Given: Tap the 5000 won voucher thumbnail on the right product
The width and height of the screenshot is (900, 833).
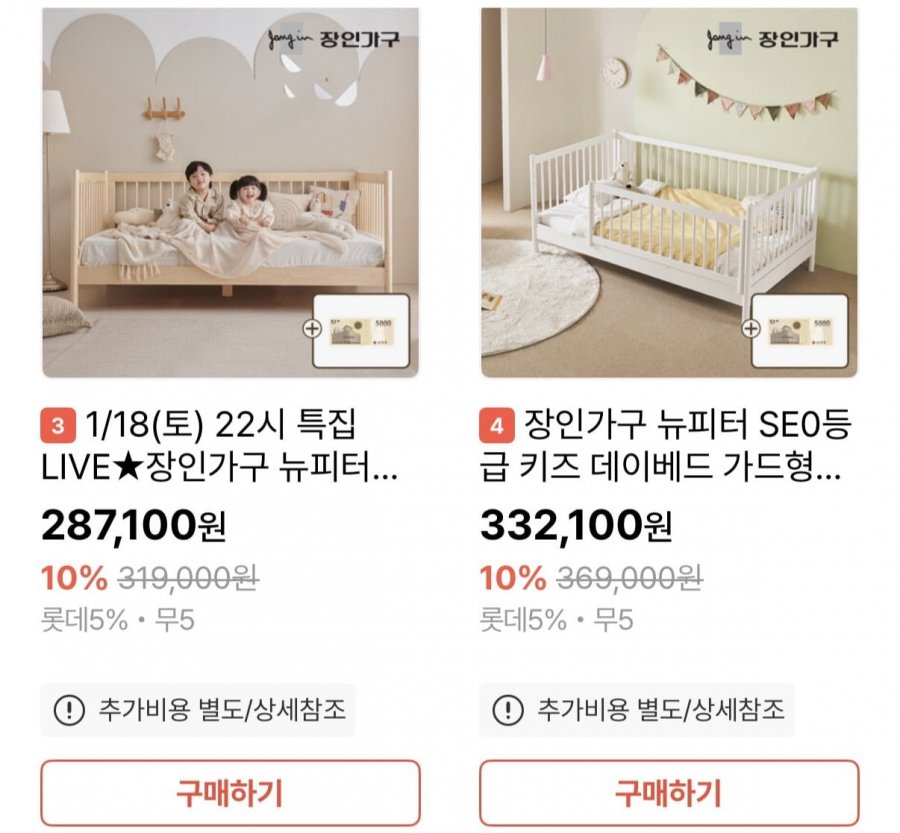Looking at the screenshot, I should click(801, 331).
